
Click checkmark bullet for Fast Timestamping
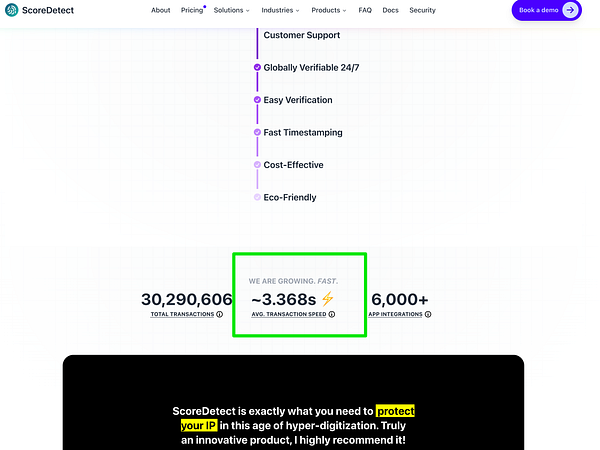click(x=257, y=132)
